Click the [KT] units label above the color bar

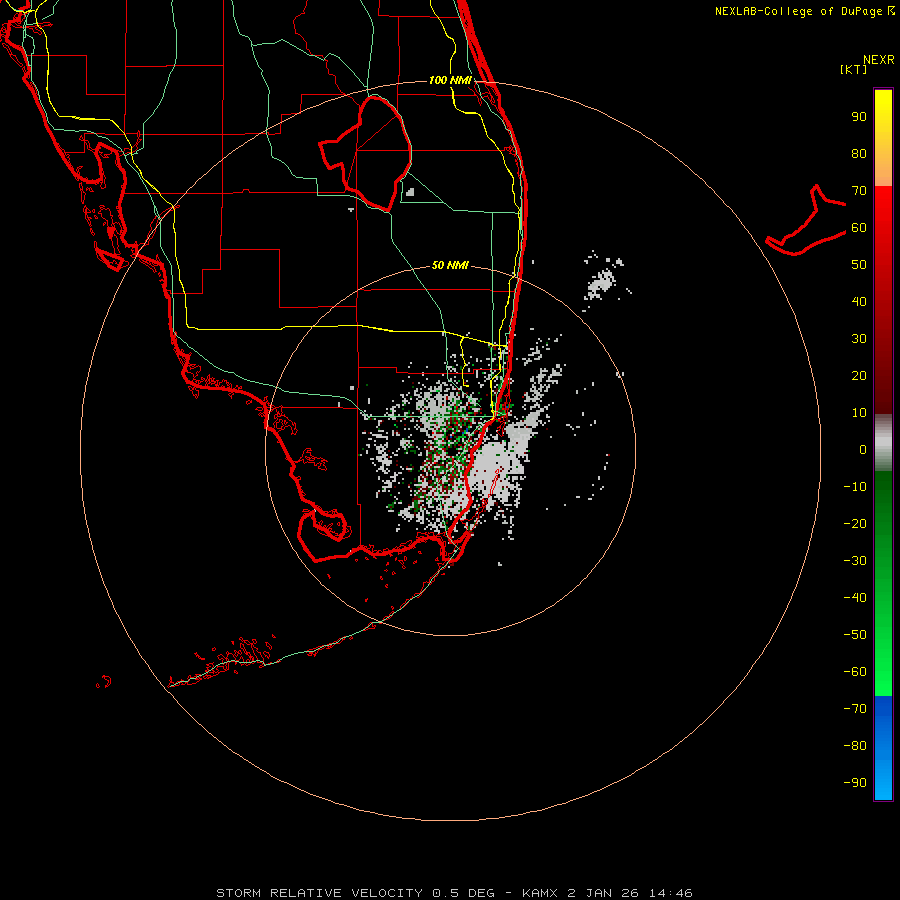pyautogui.click(x=853, y=69)
